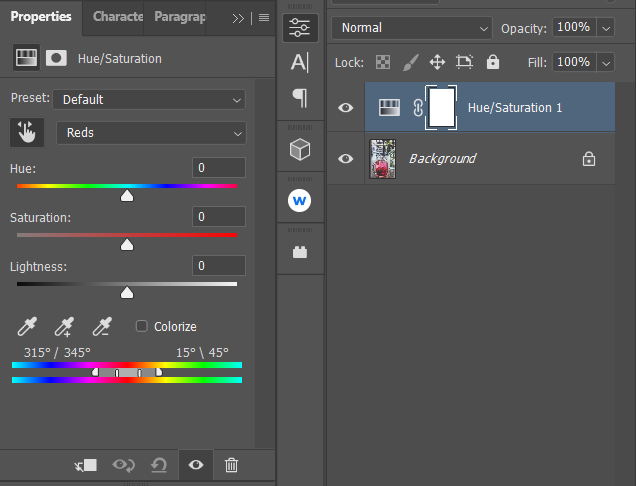Image resolution: width=636 pixels, height=486 pixels.
Task: Enable the Colorize checkbox
Action: click(141, 326)
